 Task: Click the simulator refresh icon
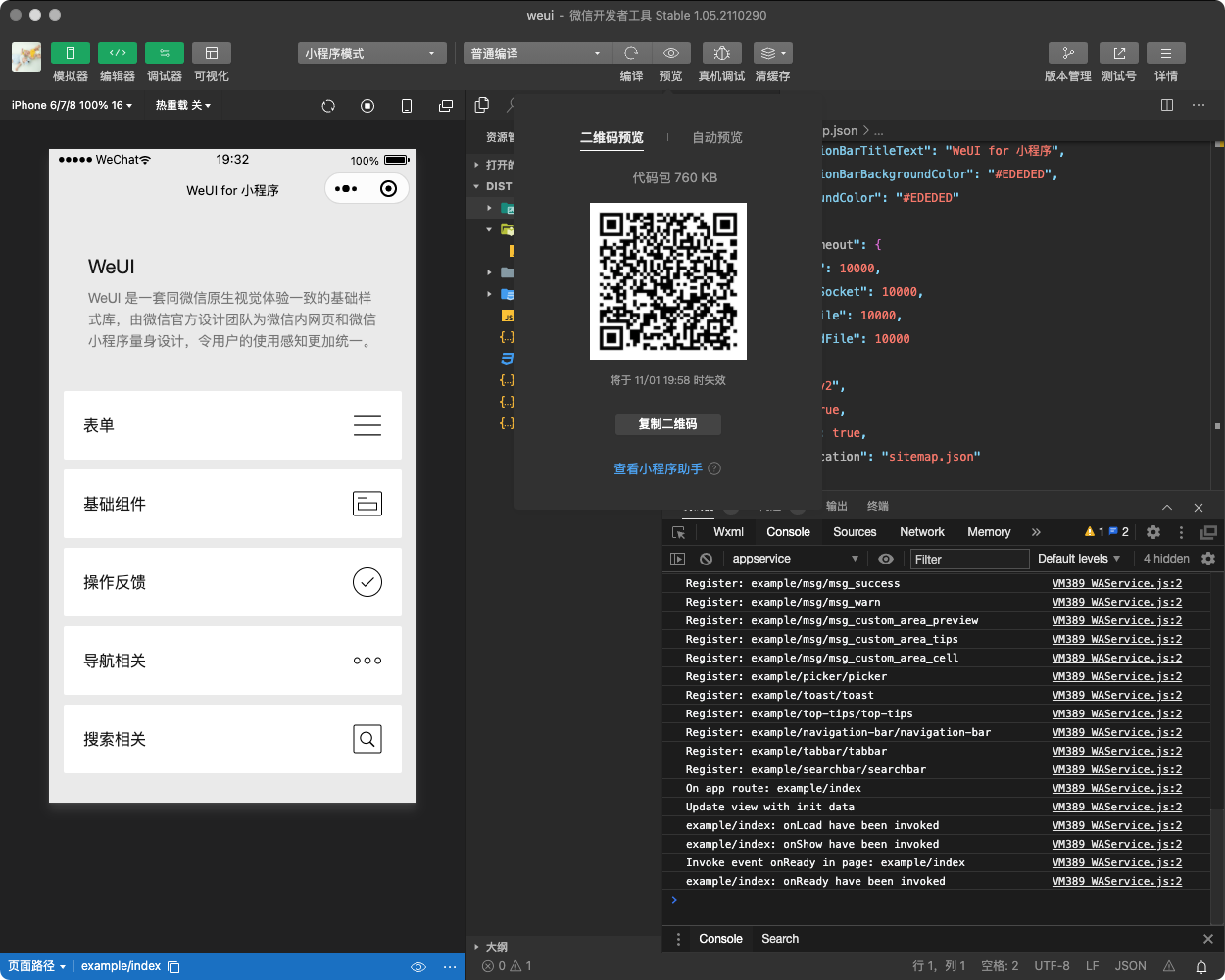tap(328, 106)
